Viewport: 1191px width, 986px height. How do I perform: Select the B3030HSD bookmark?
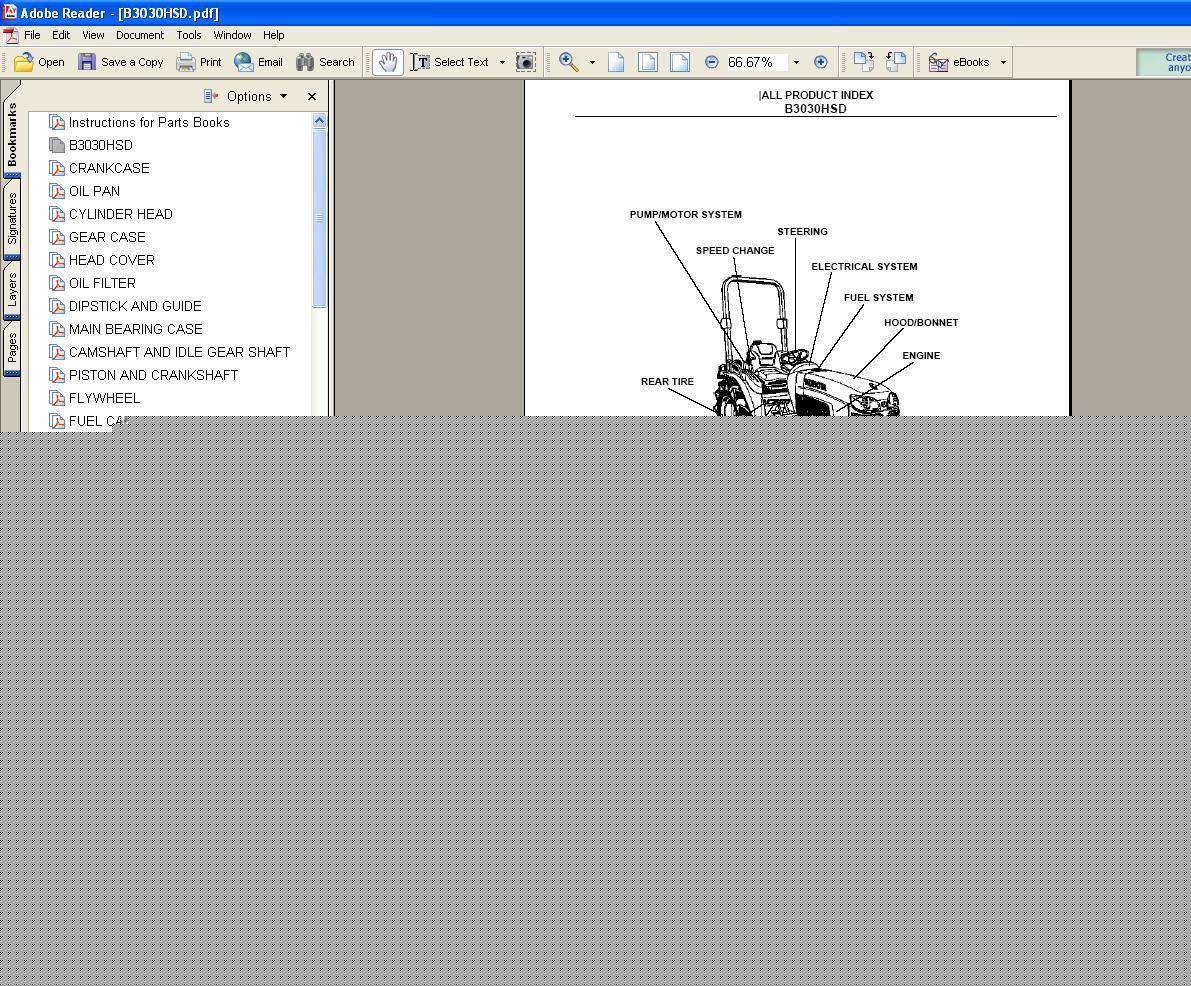[x=100, y=145]
